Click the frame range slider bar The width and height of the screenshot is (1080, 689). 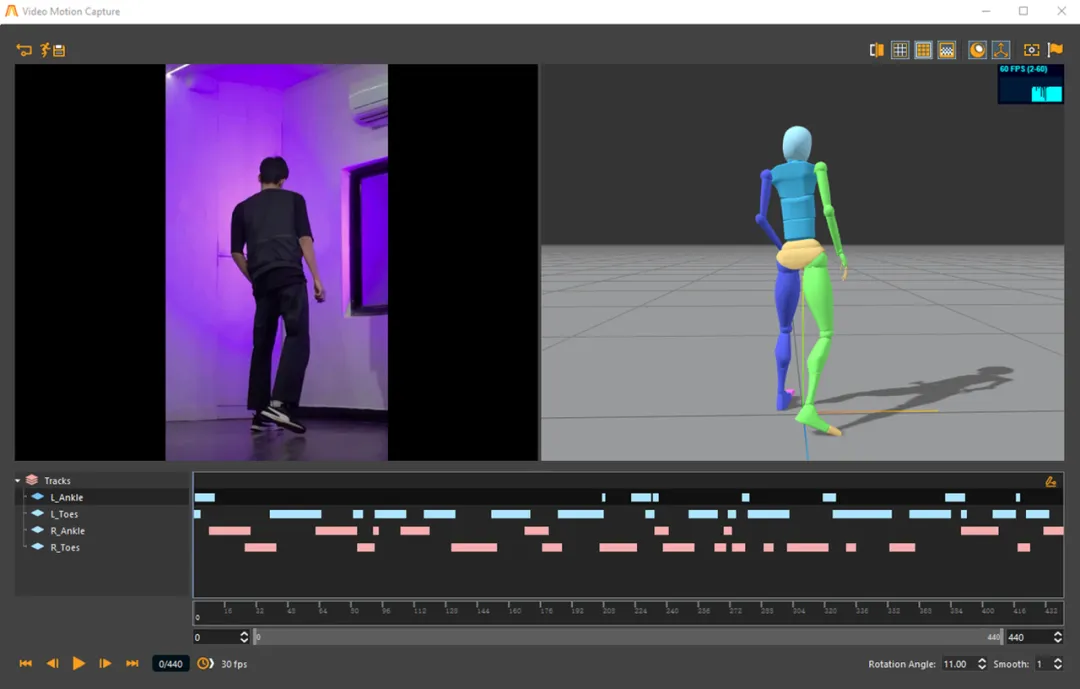627,637
